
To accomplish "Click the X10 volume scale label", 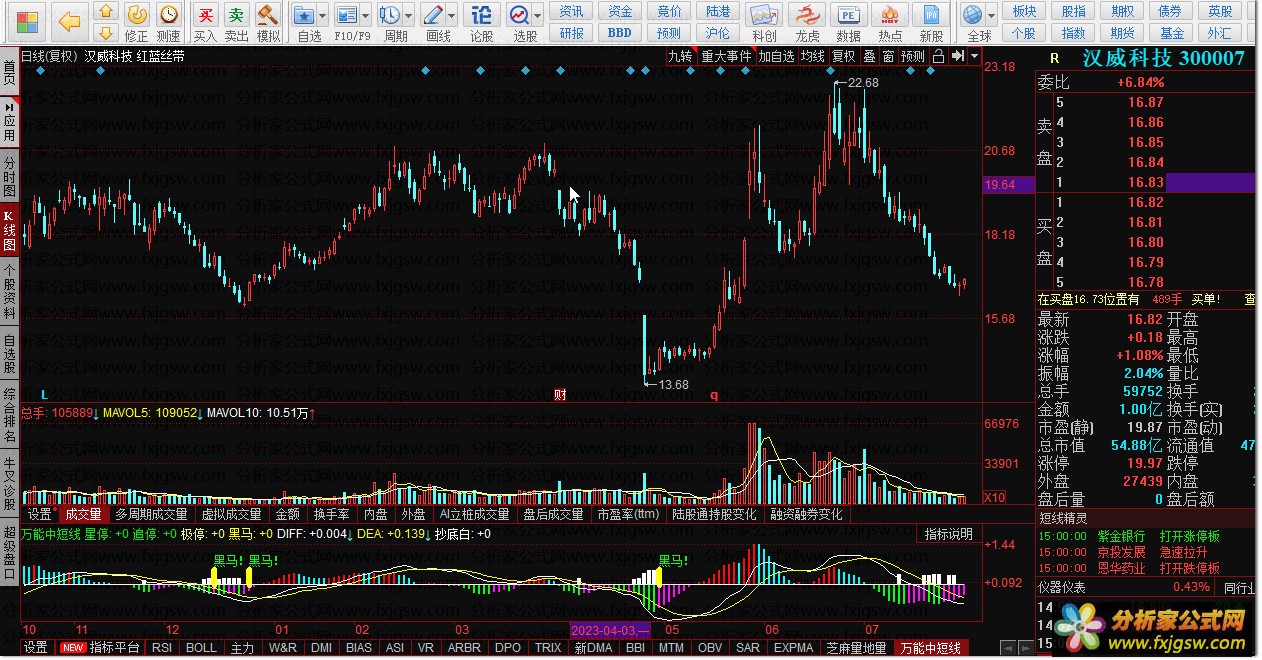I will [996, 497].
